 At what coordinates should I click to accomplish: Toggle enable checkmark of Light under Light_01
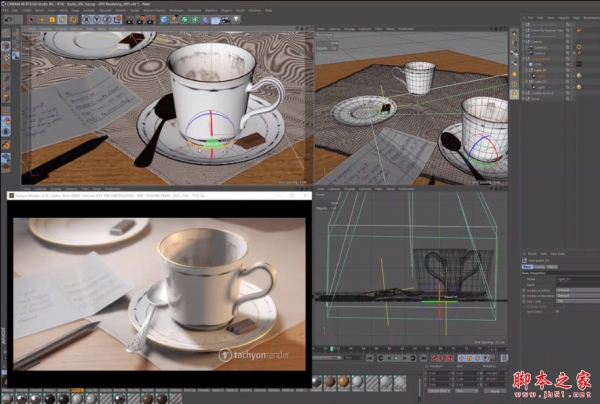(x=572, y=76)
